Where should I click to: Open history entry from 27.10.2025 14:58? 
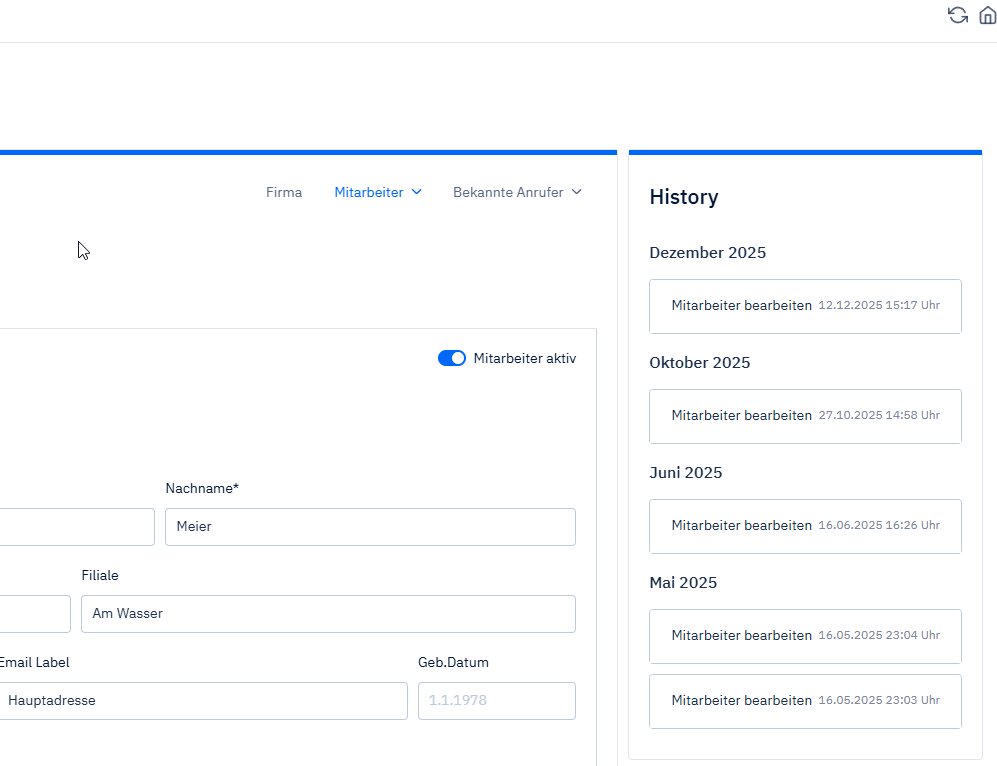pos(805,416)
